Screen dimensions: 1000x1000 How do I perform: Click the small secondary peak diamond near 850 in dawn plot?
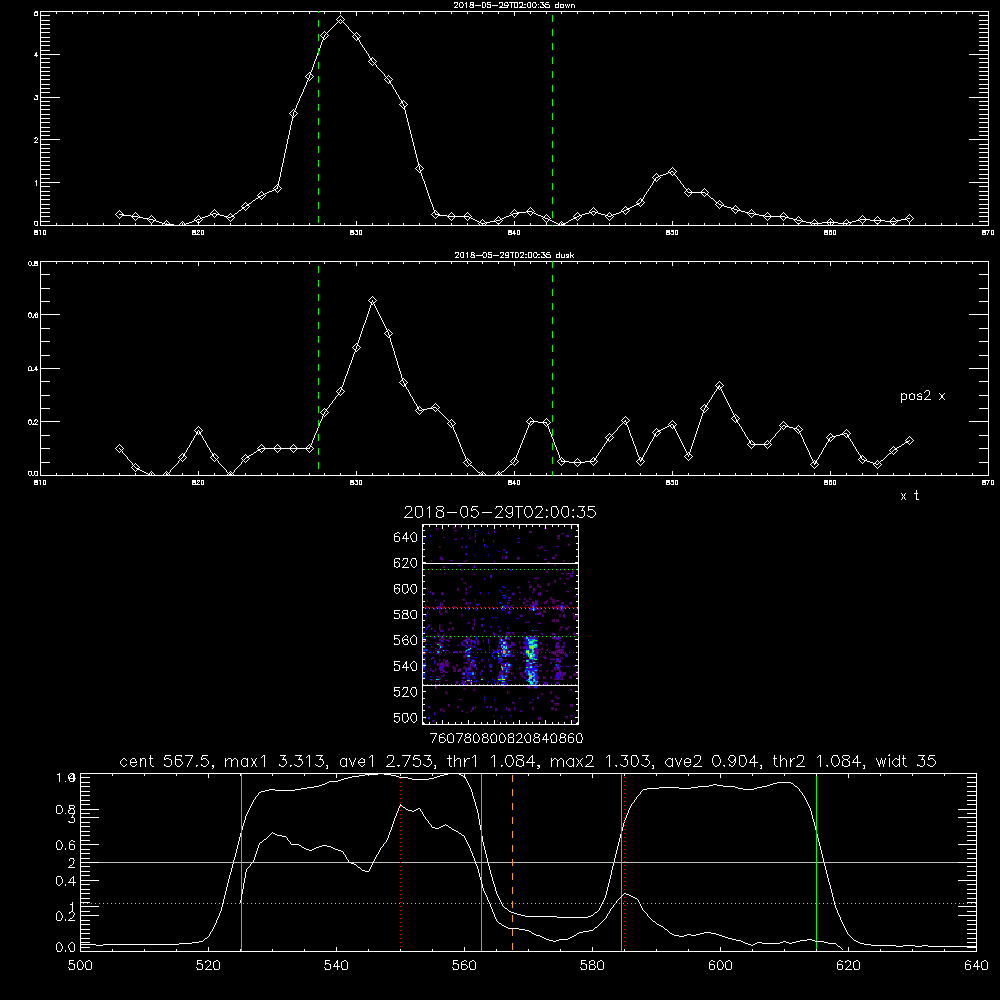pos(672,172)
